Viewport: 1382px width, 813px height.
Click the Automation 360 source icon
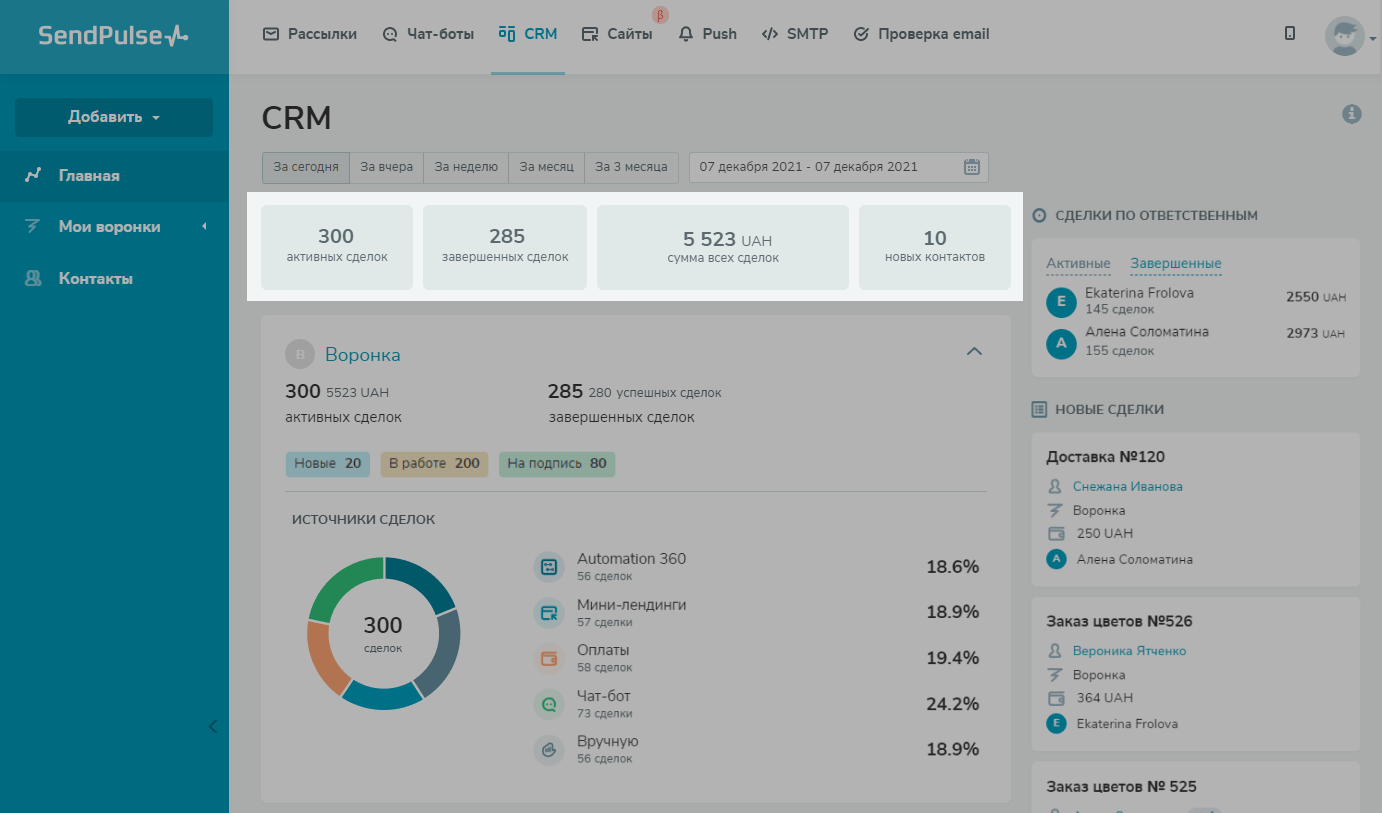pos(549,567)
